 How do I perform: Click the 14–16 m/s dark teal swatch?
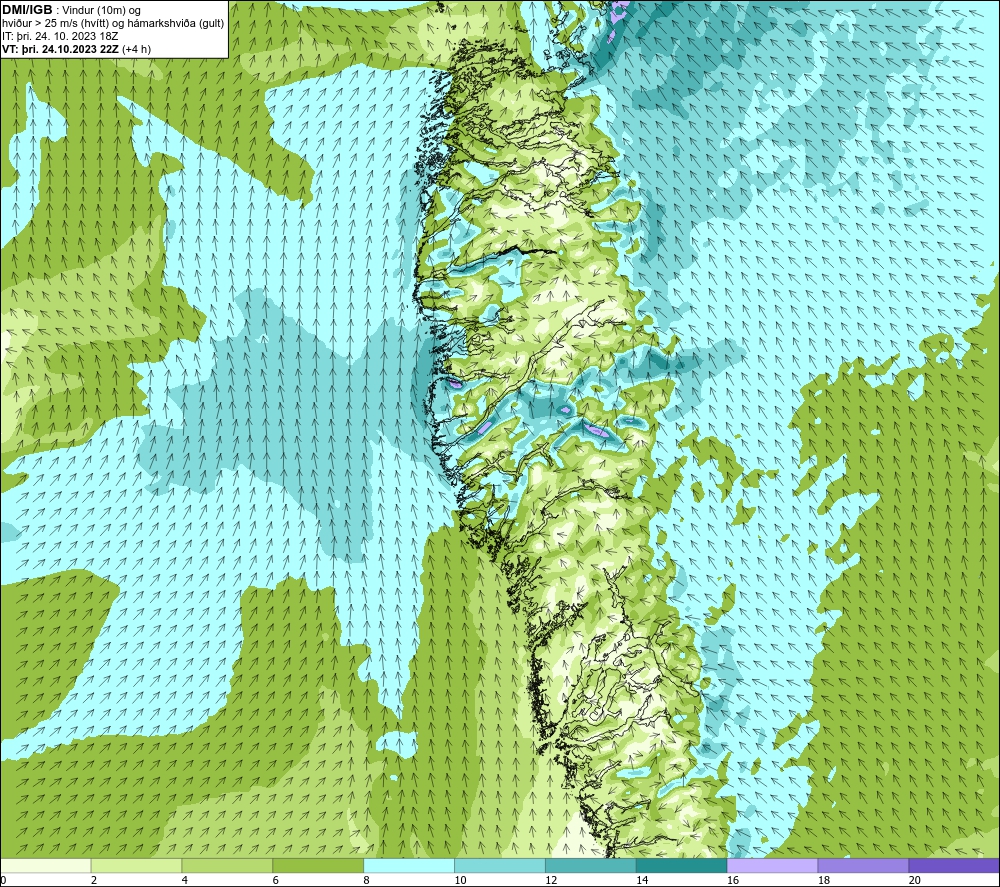tap(682, 865)
